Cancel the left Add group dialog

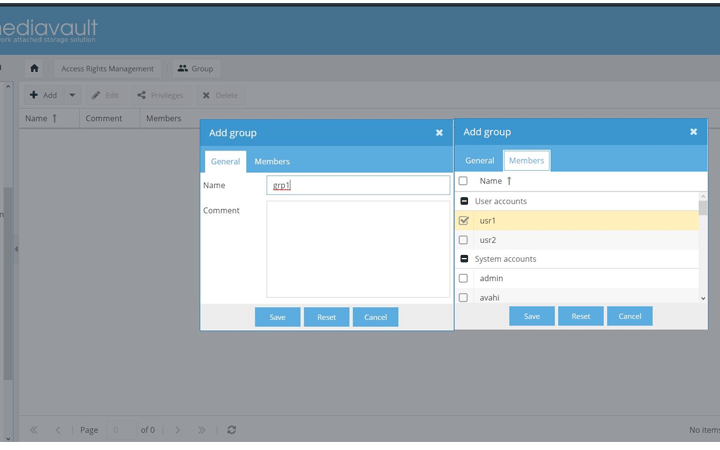tap(376, 317)
